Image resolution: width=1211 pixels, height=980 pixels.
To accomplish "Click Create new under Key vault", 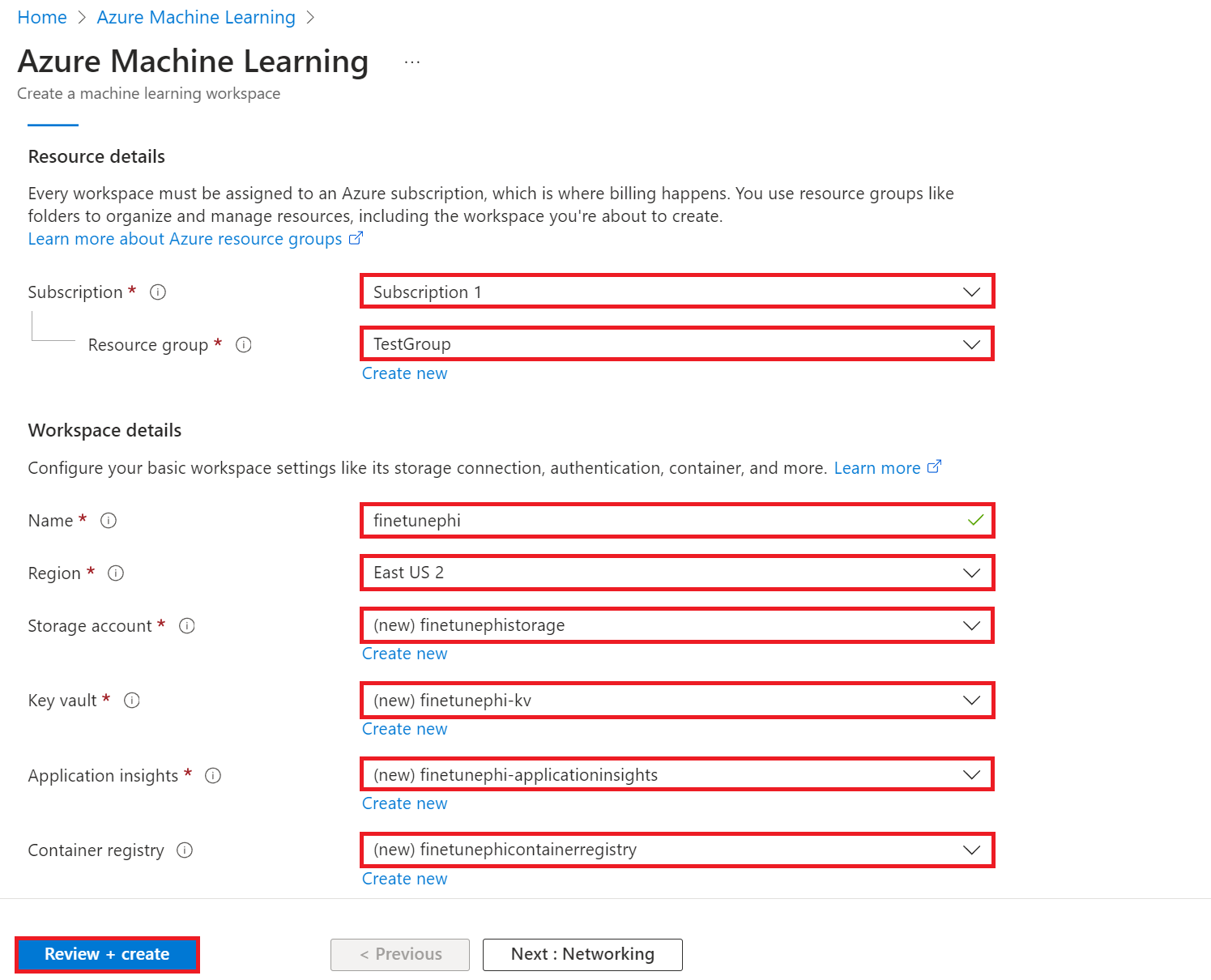I will pos(404,729).
